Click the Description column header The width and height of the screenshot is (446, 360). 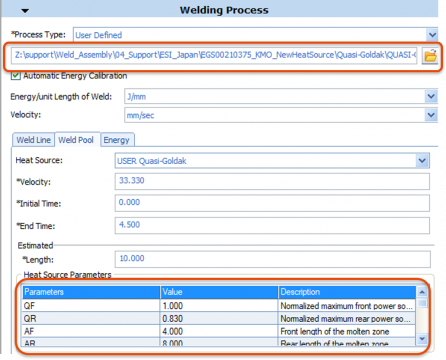tap(347, 292)
